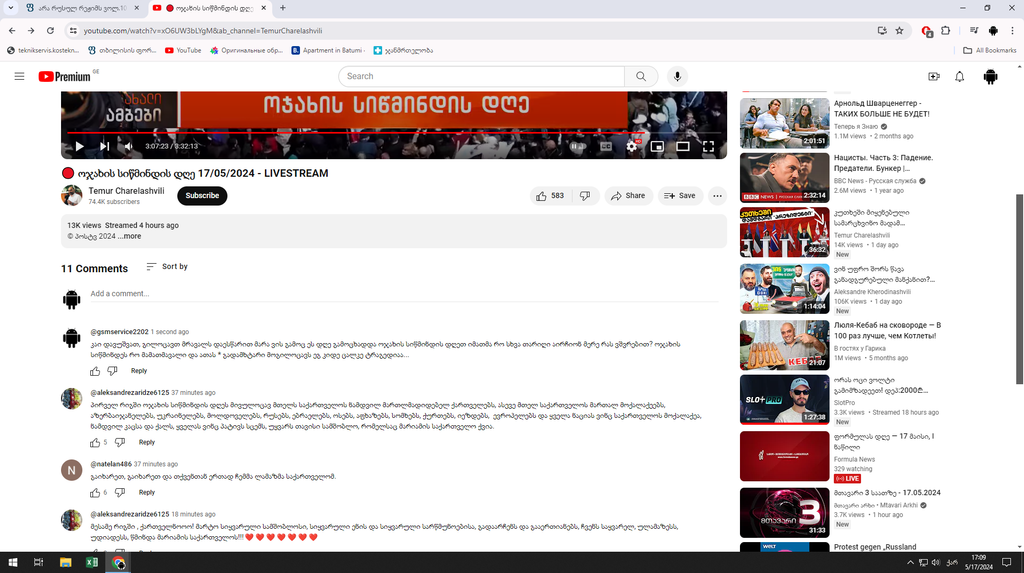Image resolution: width=1024 pixels, height=573 pixels.
Task: Reply to @aleksandrezaridze6125 37-minute-old comment
Action: [147, 442]
